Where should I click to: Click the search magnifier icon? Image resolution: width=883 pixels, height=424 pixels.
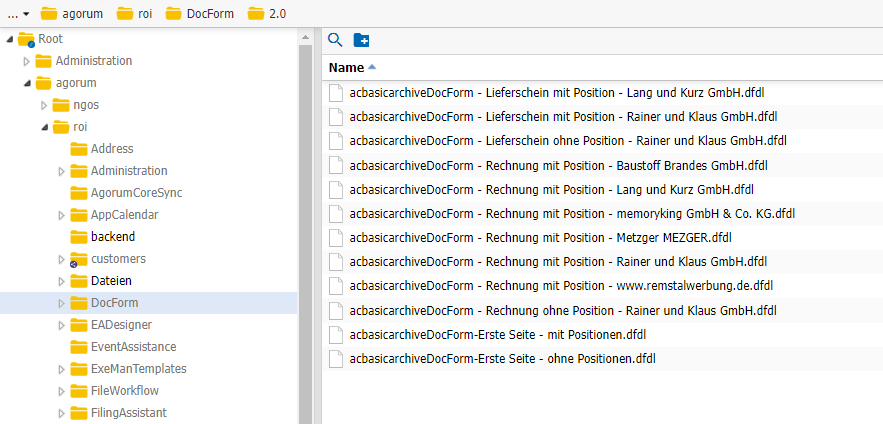[335, 40]
